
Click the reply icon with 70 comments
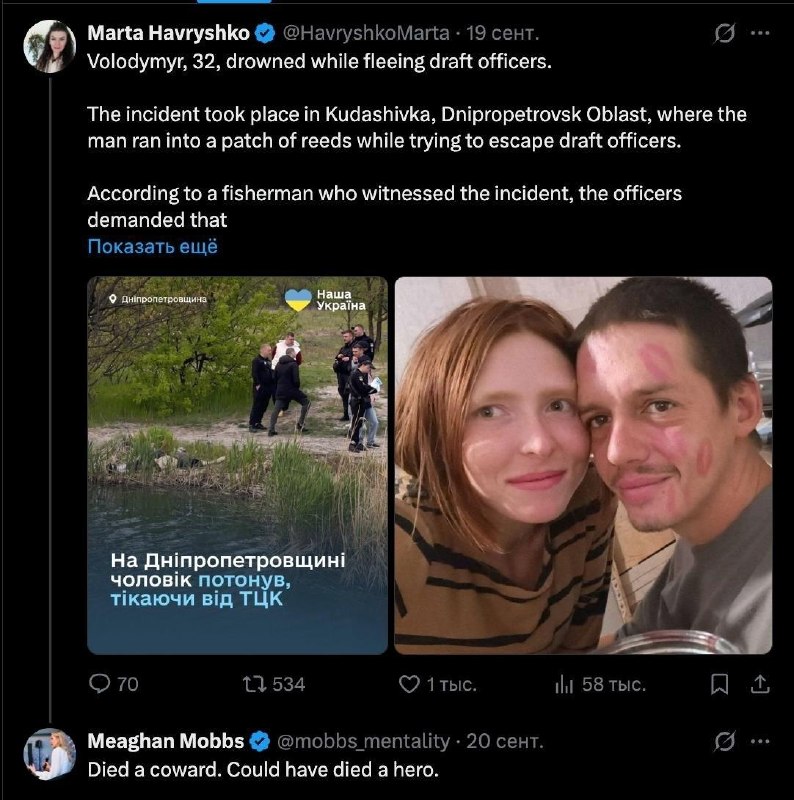pos(100,684)
